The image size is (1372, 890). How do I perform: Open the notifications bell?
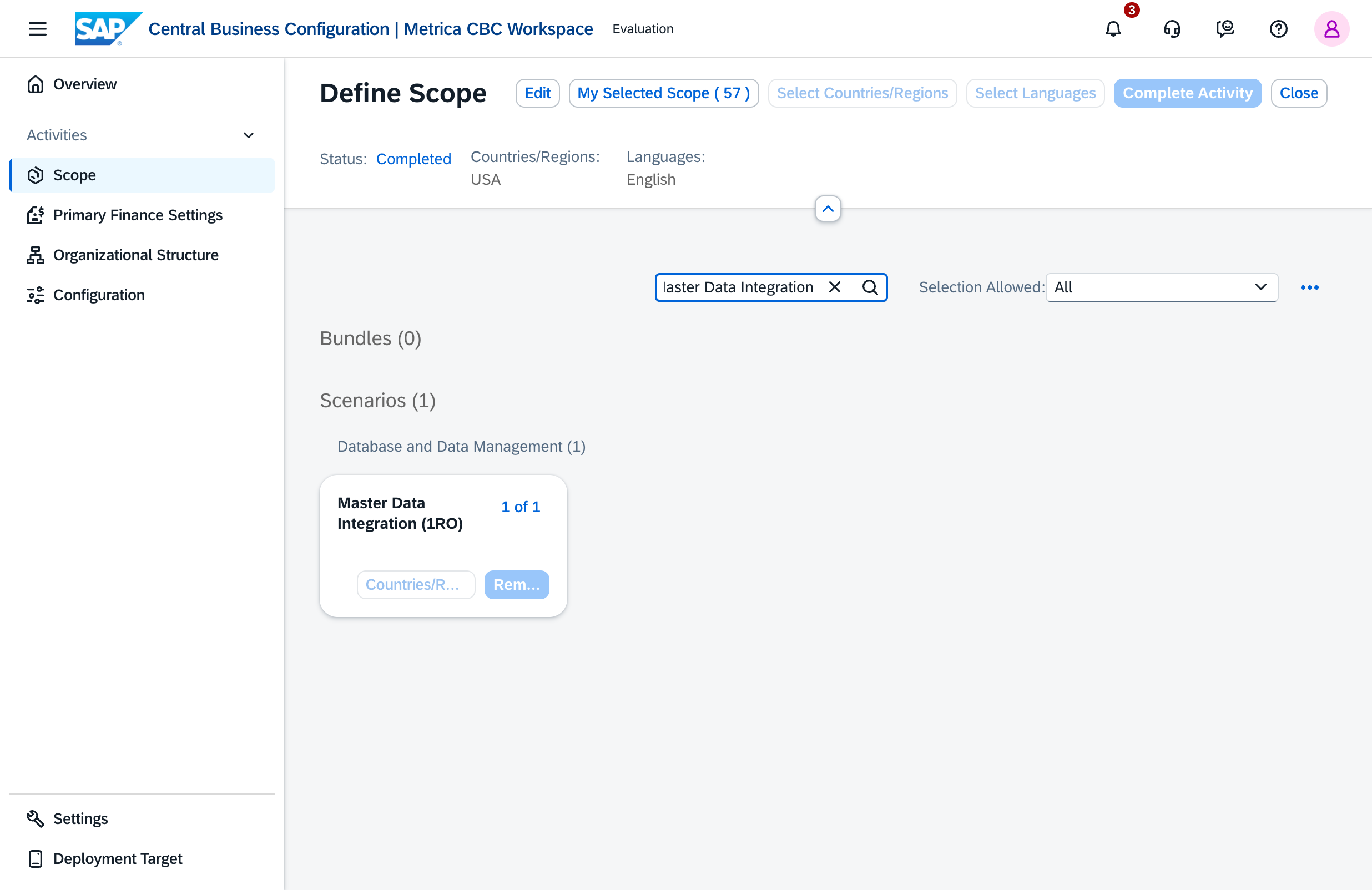[1113, 29]
